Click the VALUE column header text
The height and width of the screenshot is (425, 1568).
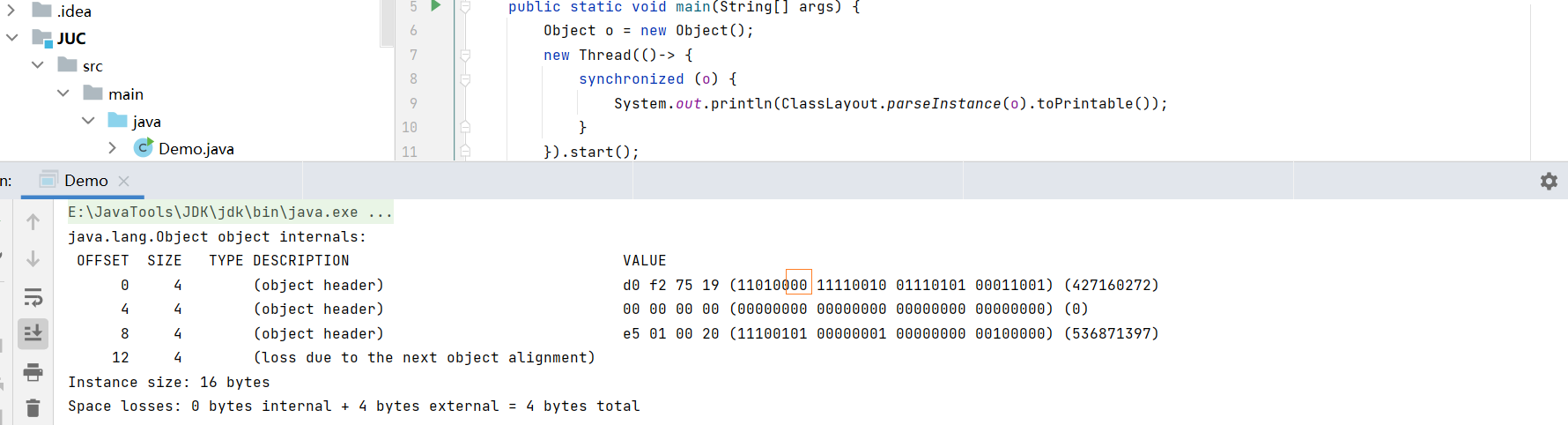(x=644, y=261)
